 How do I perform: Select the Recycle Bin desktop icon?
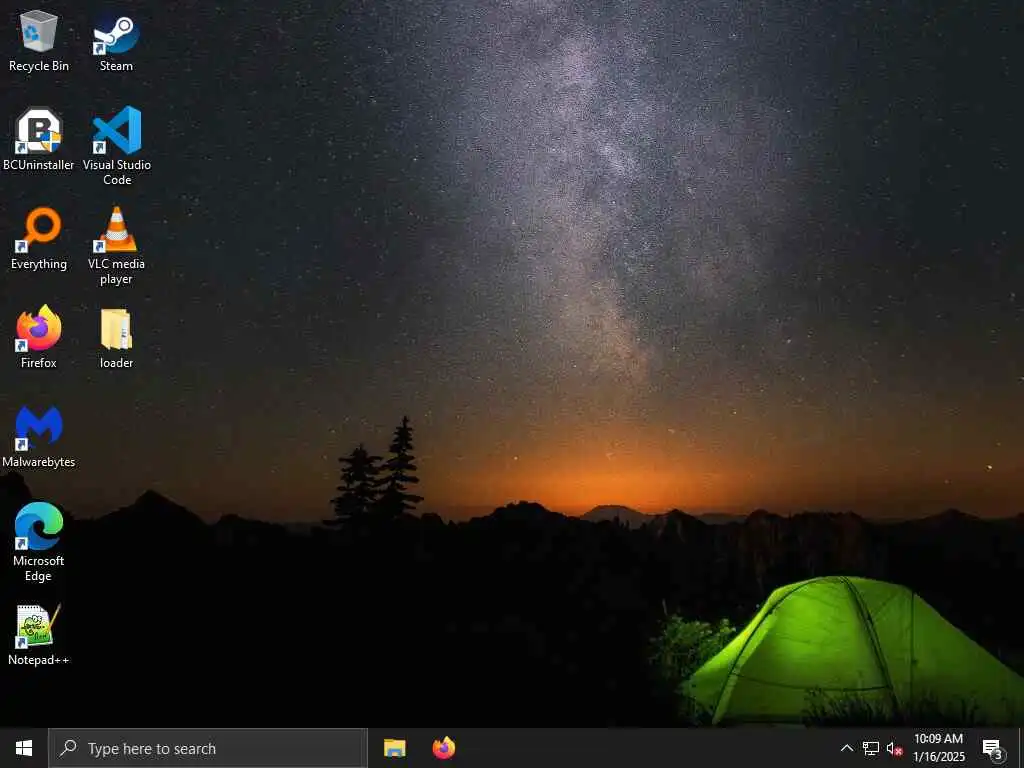point(39,40)
